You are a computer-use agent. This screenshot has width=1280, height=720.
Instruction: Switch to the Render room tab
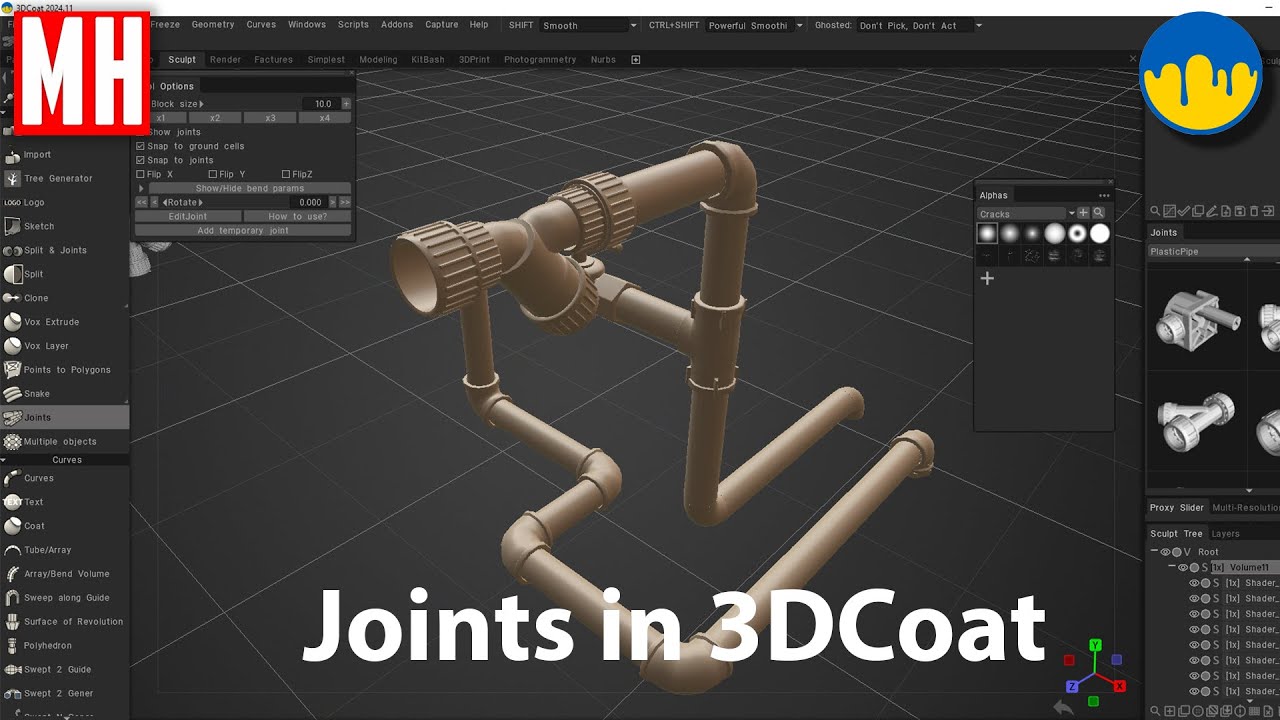(224, 59)
